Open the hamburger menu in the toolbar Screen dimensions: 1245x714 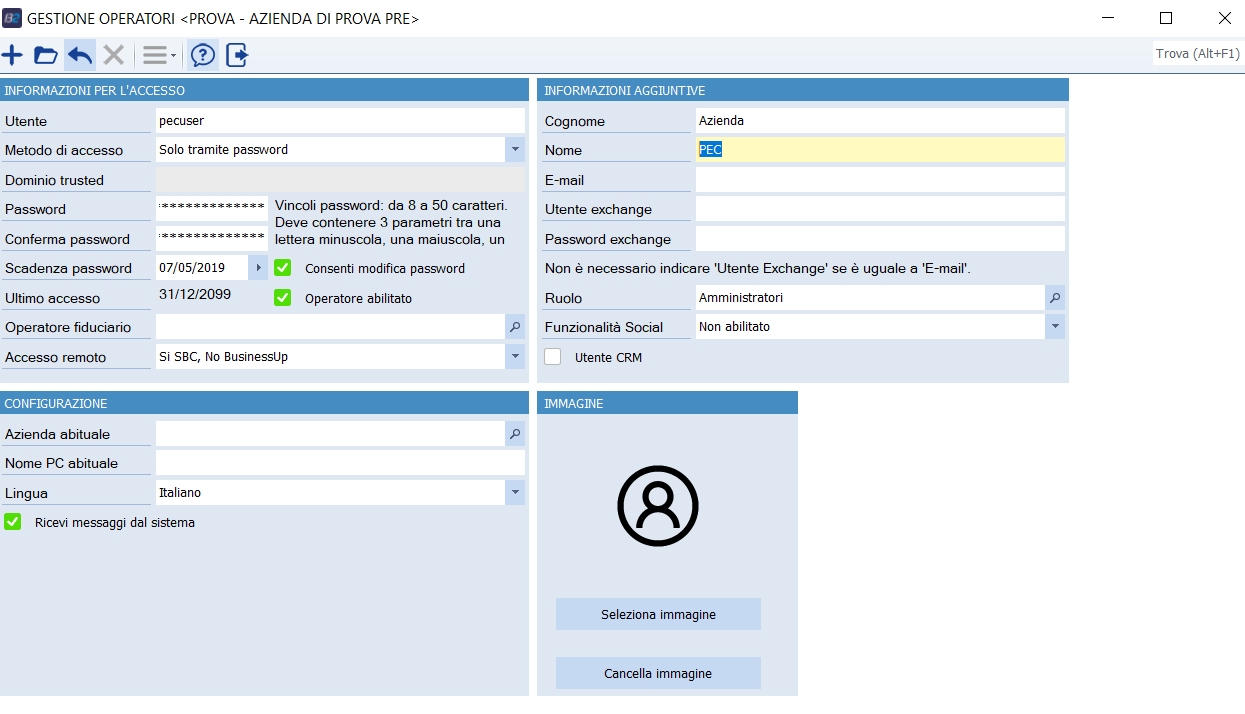point(158,55)
